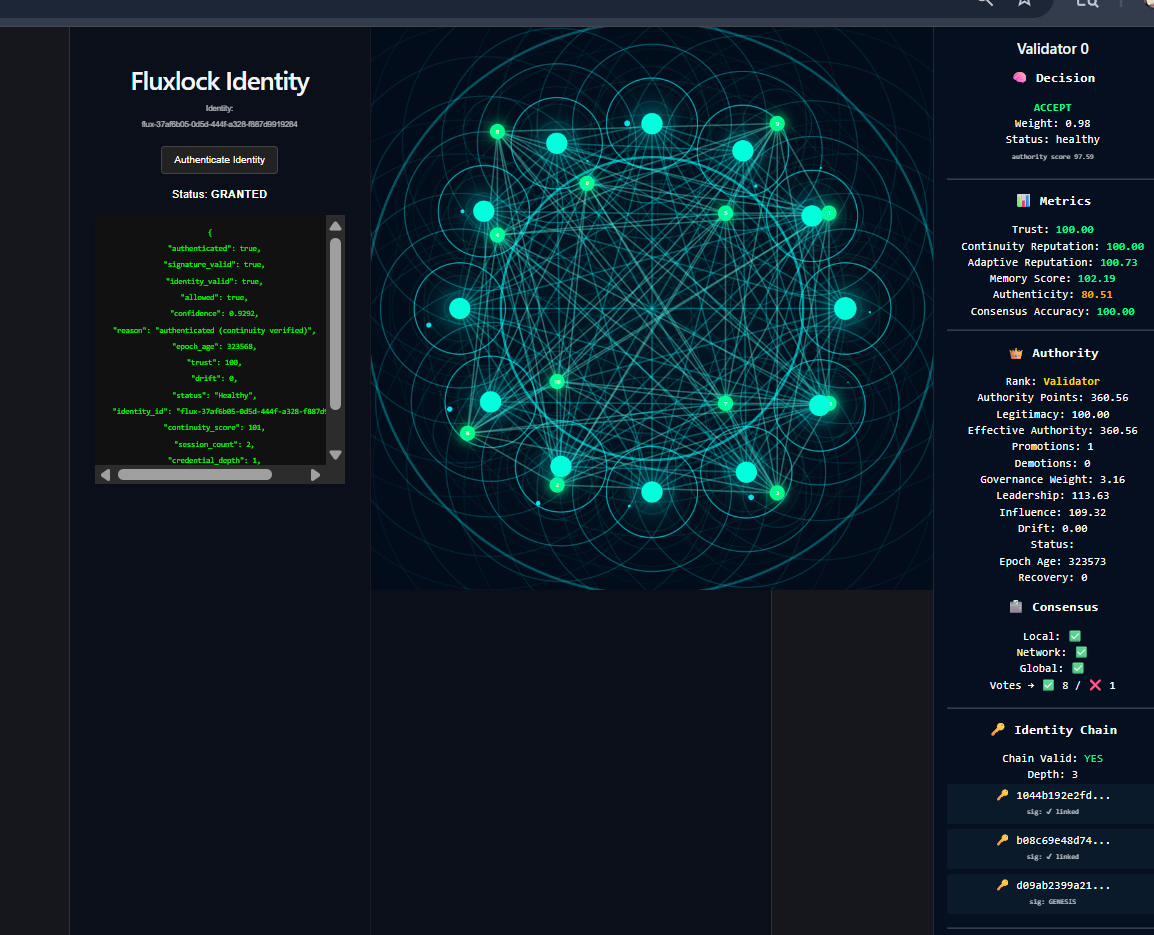The height and width of the screenshot is (935, 1154).
Task: Click the JSON panel scroll-up arrow
Action: [x=336, y=226]
